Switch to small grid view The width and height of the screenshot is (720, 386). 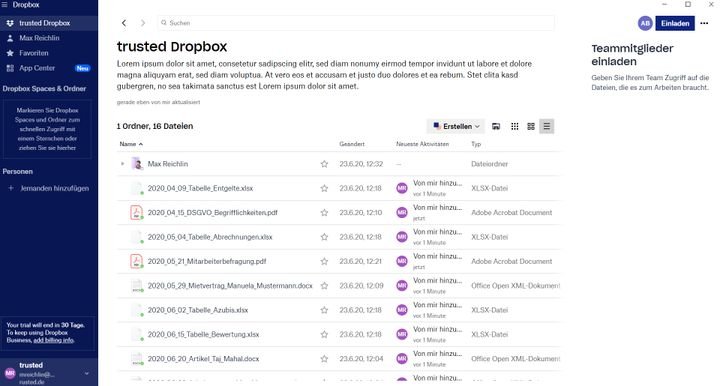click(515, 126)
